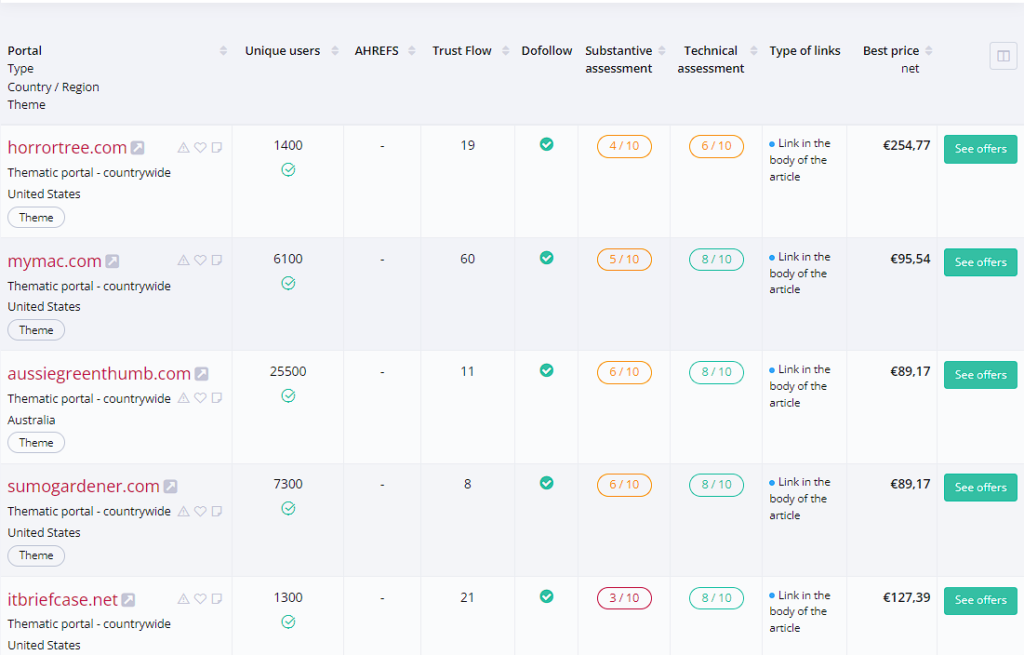Screen dimensions: 1024x655
Task: Favorite itbriefcase.net using the heart icon
Action: 200,599
